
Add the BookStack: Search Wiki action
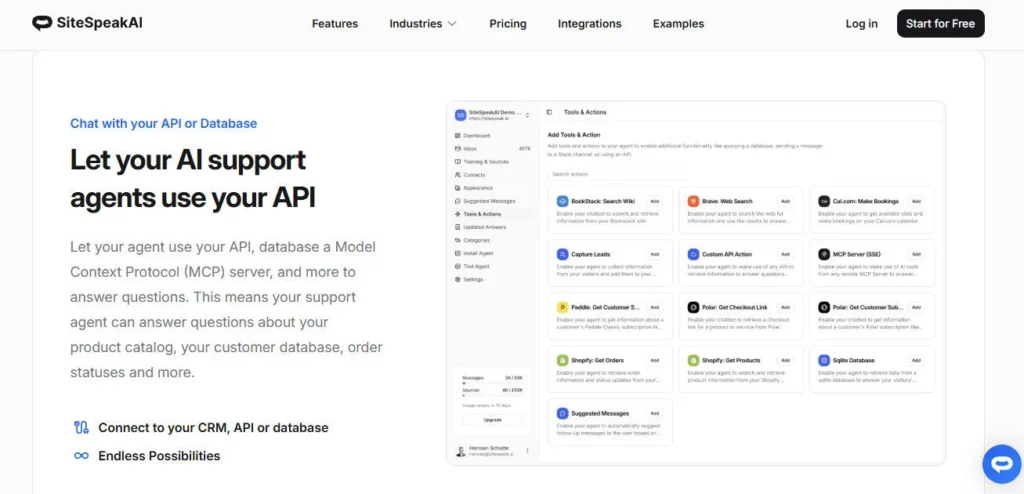coord(654,201)
